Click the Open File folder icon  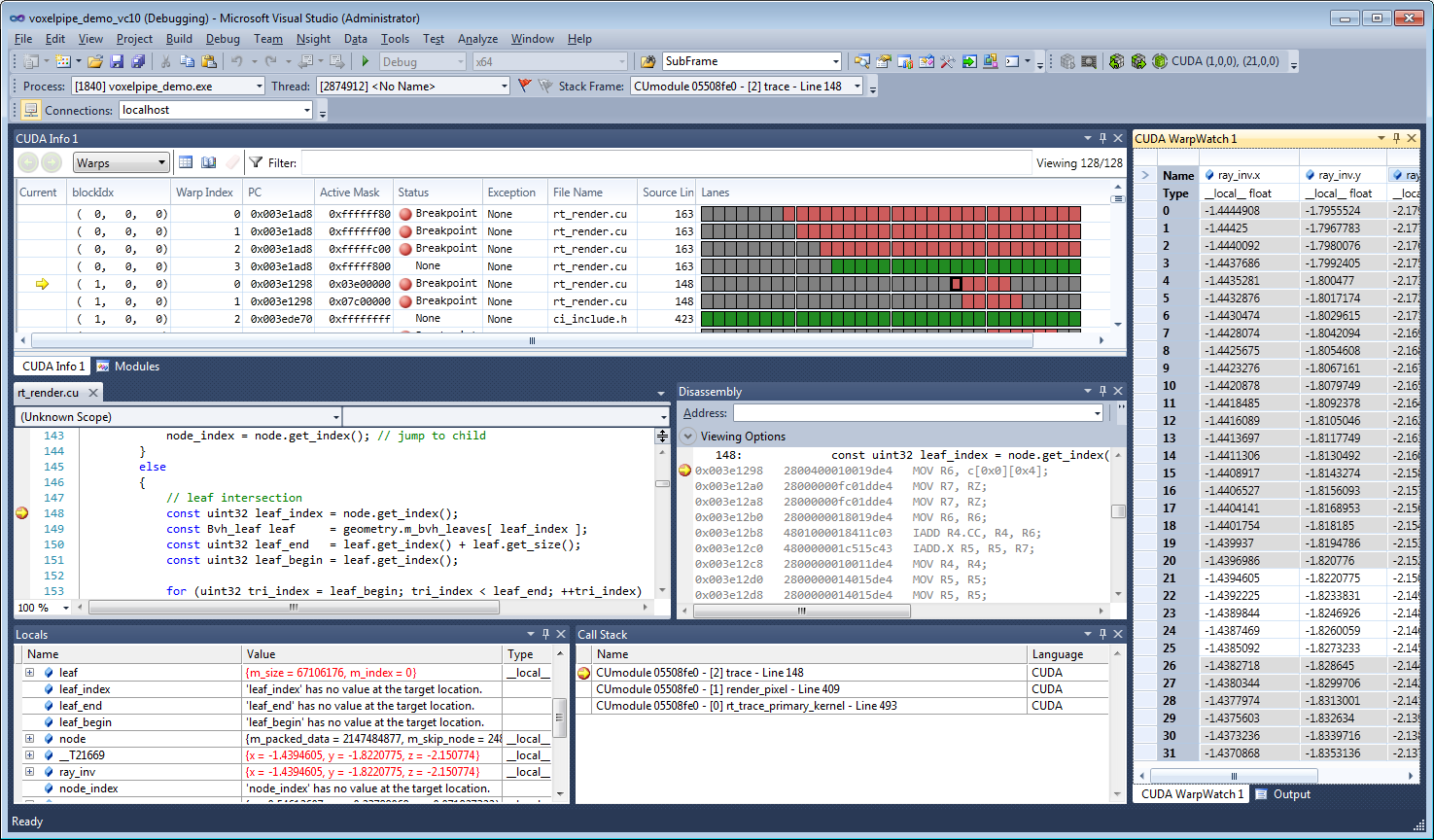(95, 61)
